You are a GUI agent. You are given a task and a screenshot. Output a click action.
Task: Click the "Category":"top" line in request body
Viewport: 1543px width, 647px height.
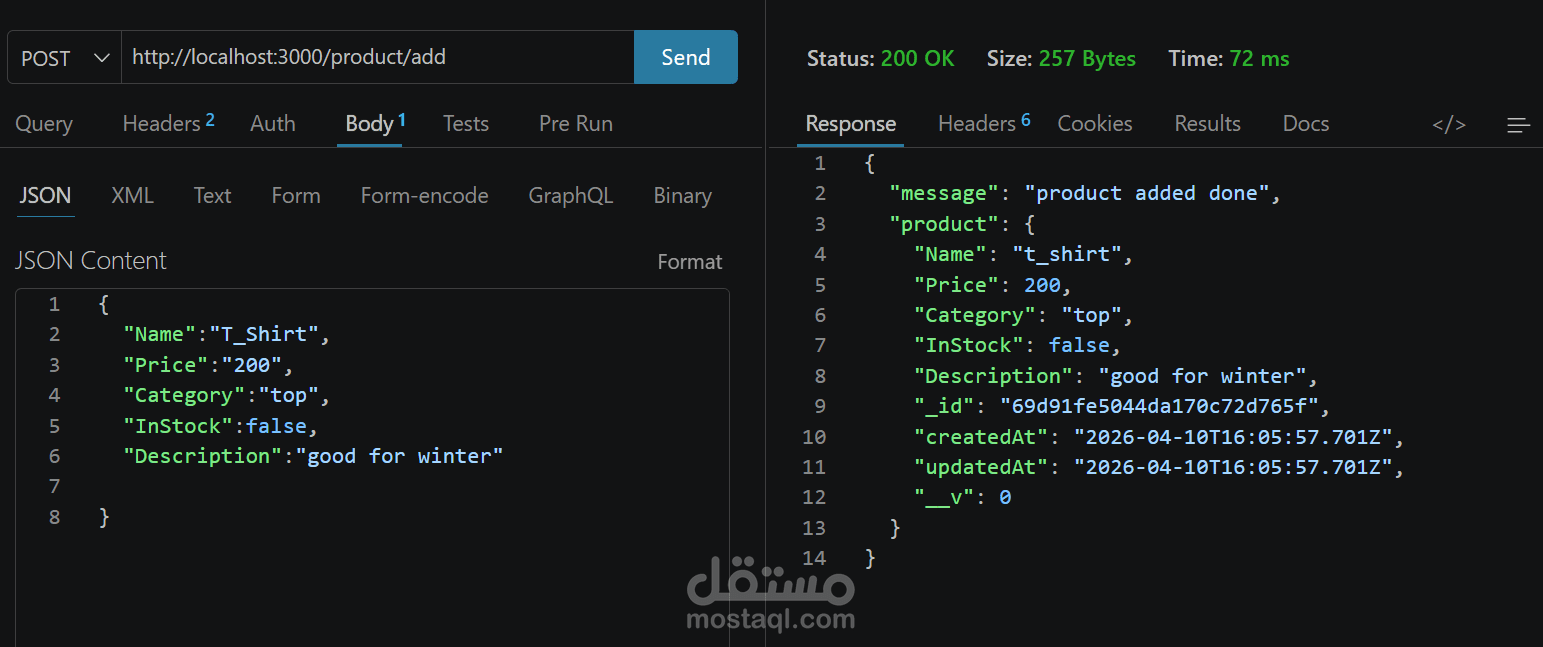(226, 395)
